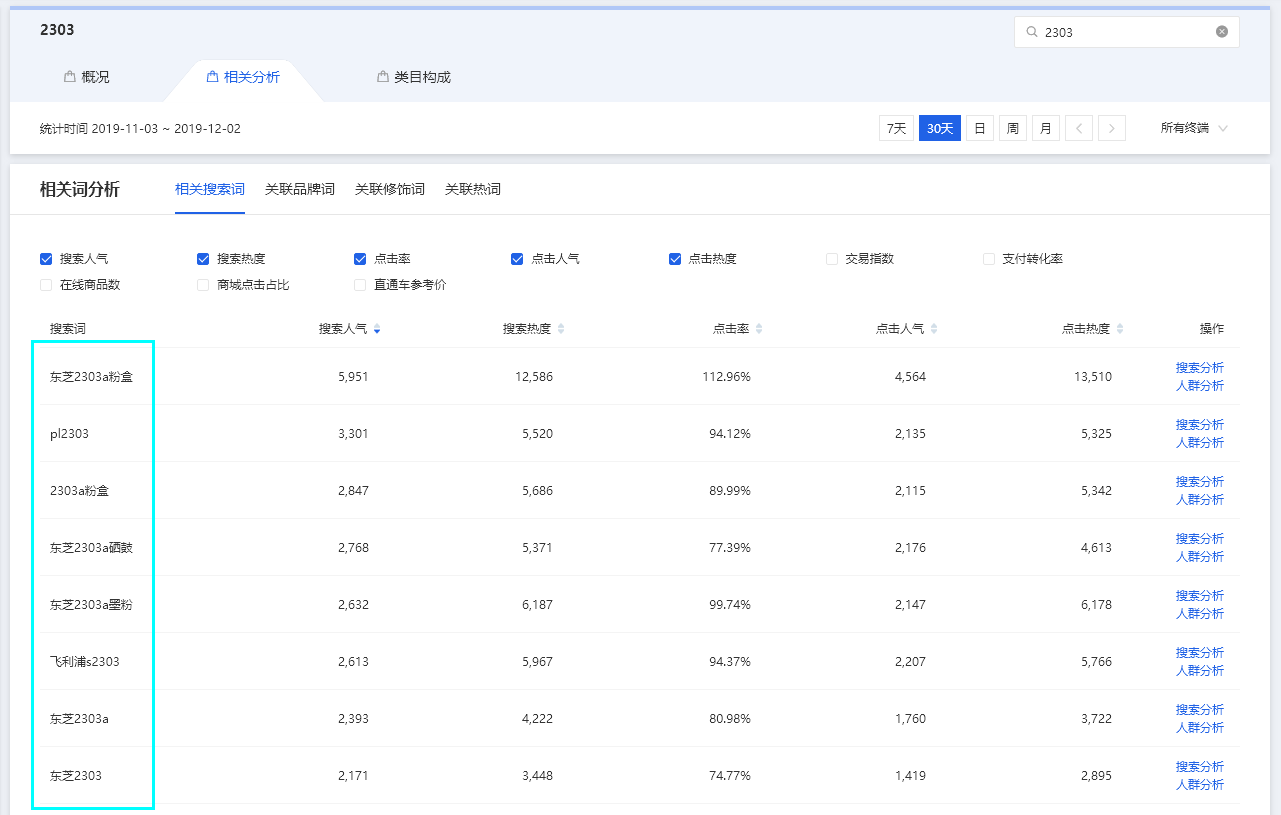1281x815 pixels.
Task: Sort by 点击率 column arrow
Action: click(x=759, y=329)
